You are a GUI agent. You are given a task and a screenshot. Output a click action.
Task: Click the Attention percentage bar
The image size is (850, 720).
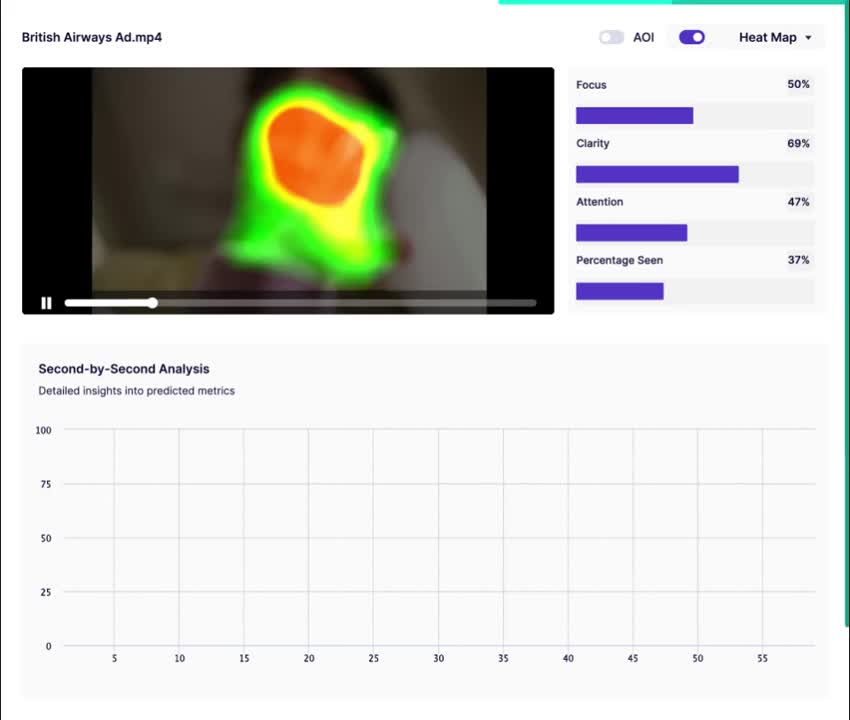[x=695, y=233]
